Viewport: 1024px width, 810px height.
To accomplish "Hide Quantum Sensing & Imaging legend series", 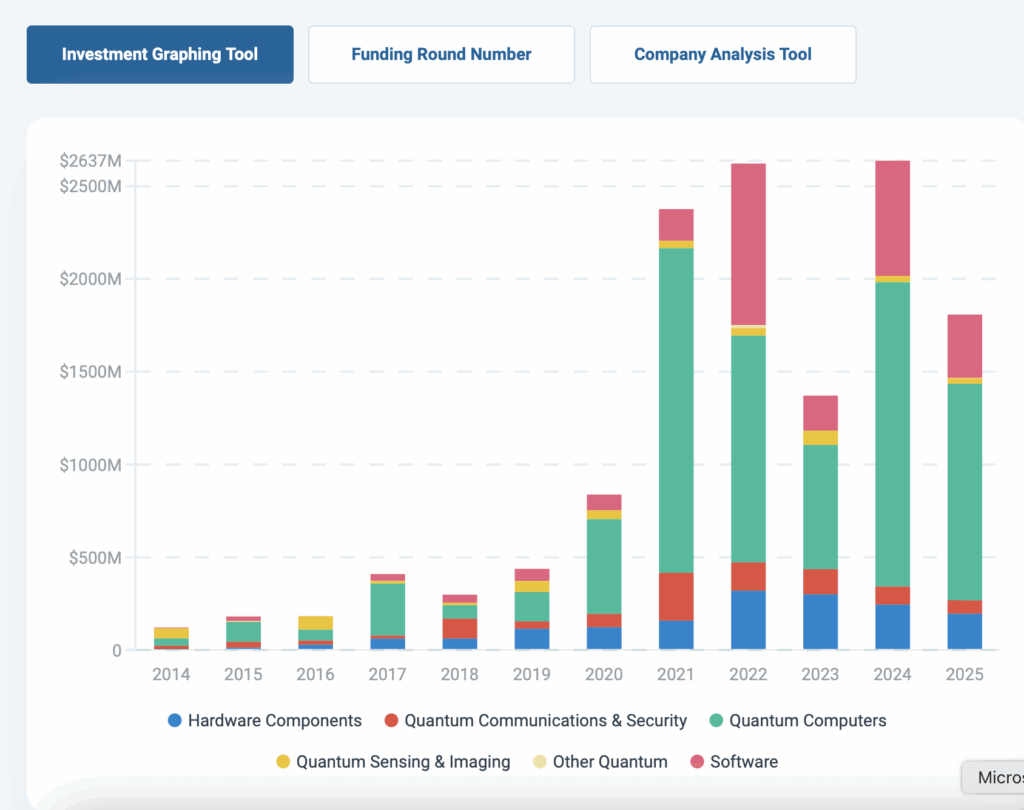I will coord(283,762).
